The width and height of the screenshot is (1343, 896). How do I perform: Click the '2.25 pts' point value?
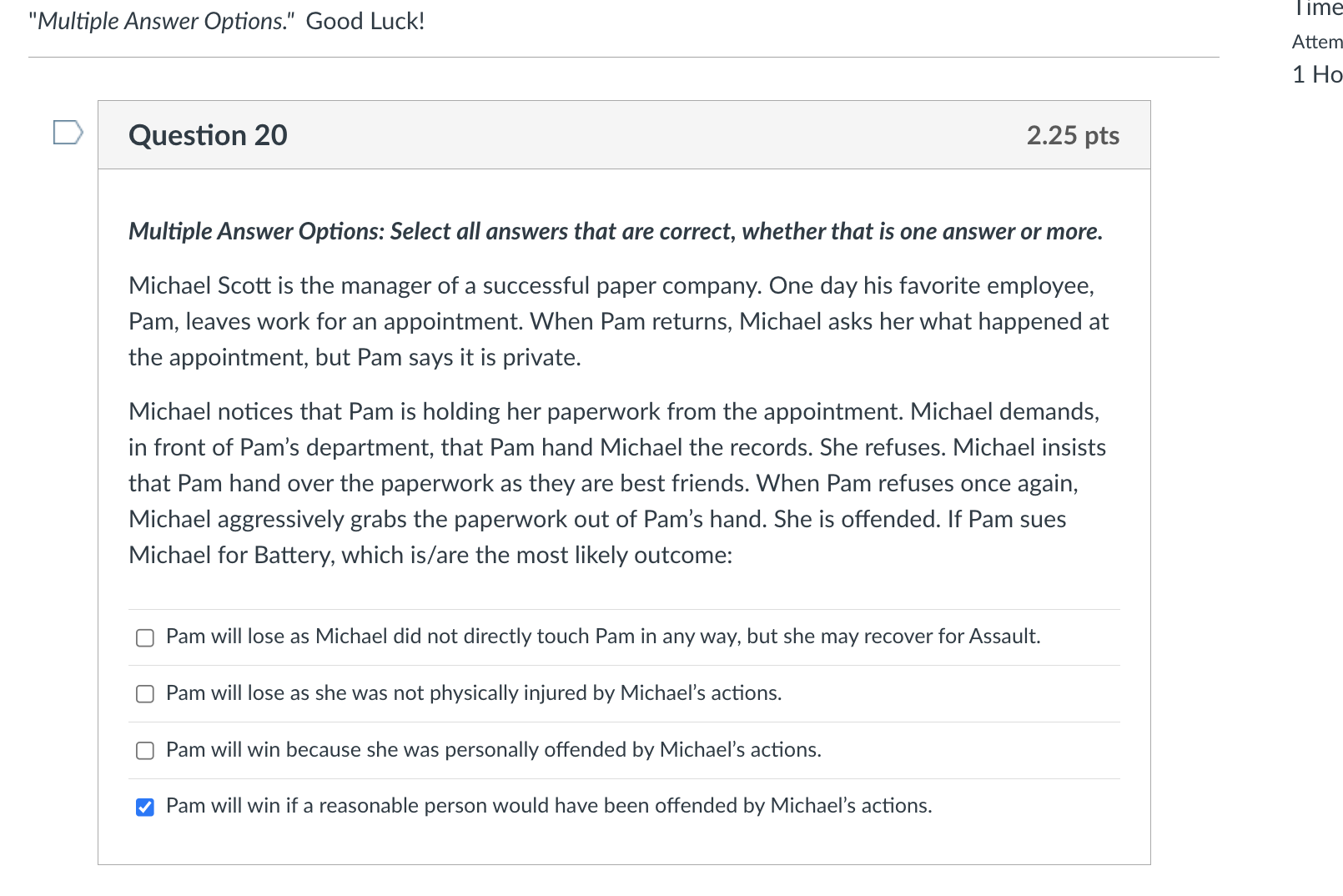(x=1072, y=135)
